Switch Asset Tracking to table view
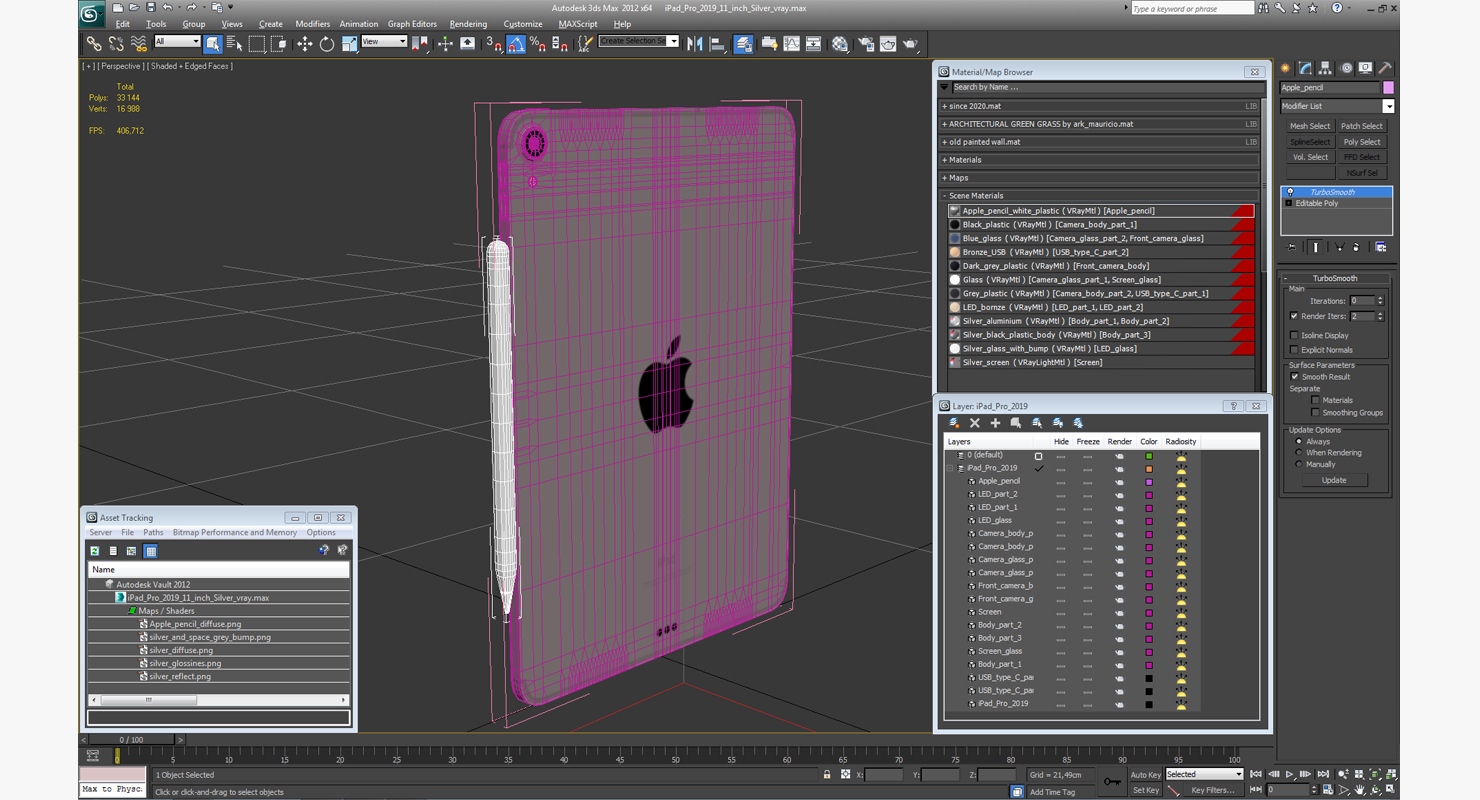This screenshot has width=1480, height=800. pos(151,551)
